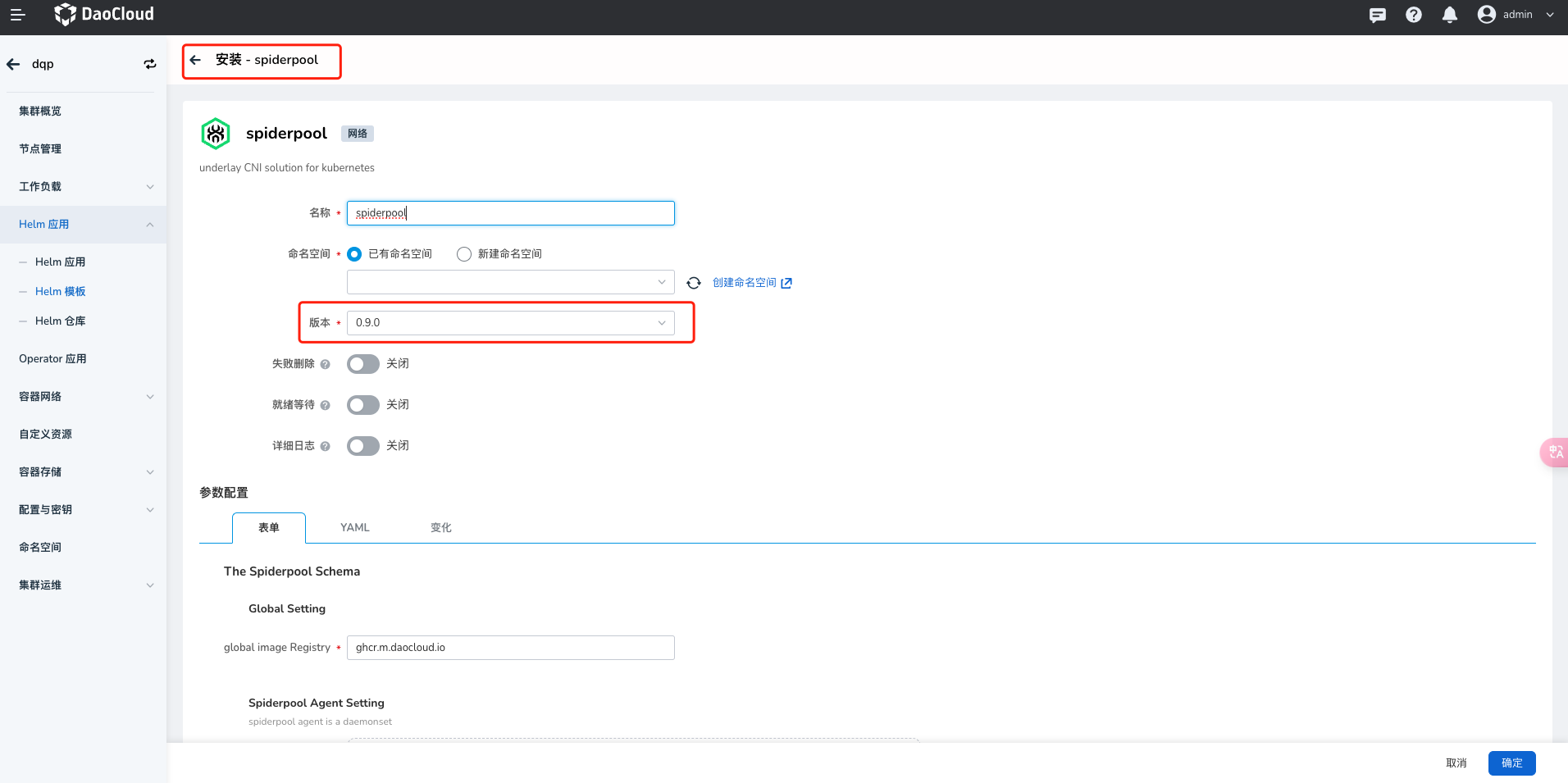Click the 创建命名空间 link
The height and width of the screenshot is (783, 1568).
click(x=745, y=283)
